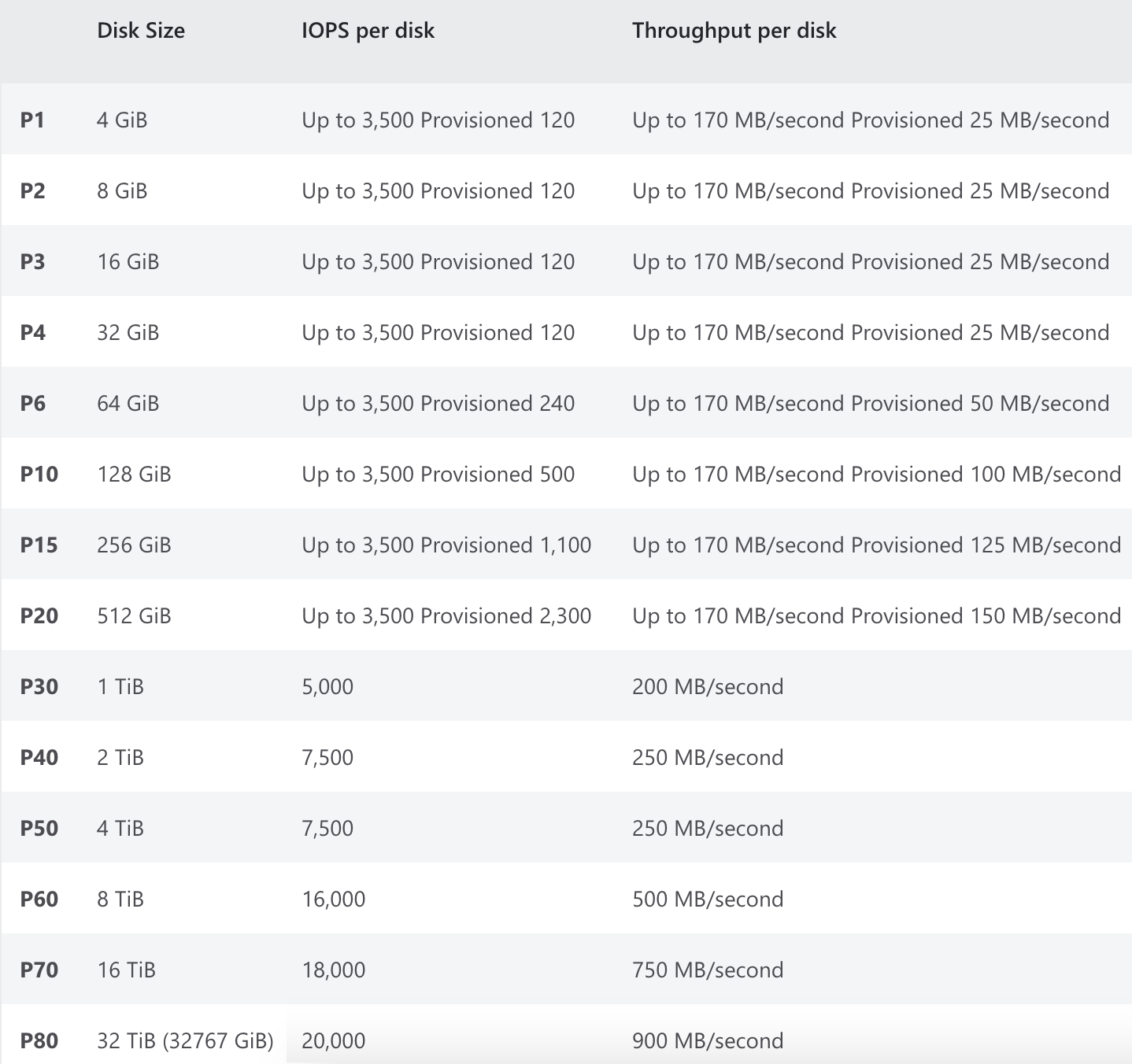
Task: Click IOPS cell showing Provisioned 2,300
Action: [446, 616]
